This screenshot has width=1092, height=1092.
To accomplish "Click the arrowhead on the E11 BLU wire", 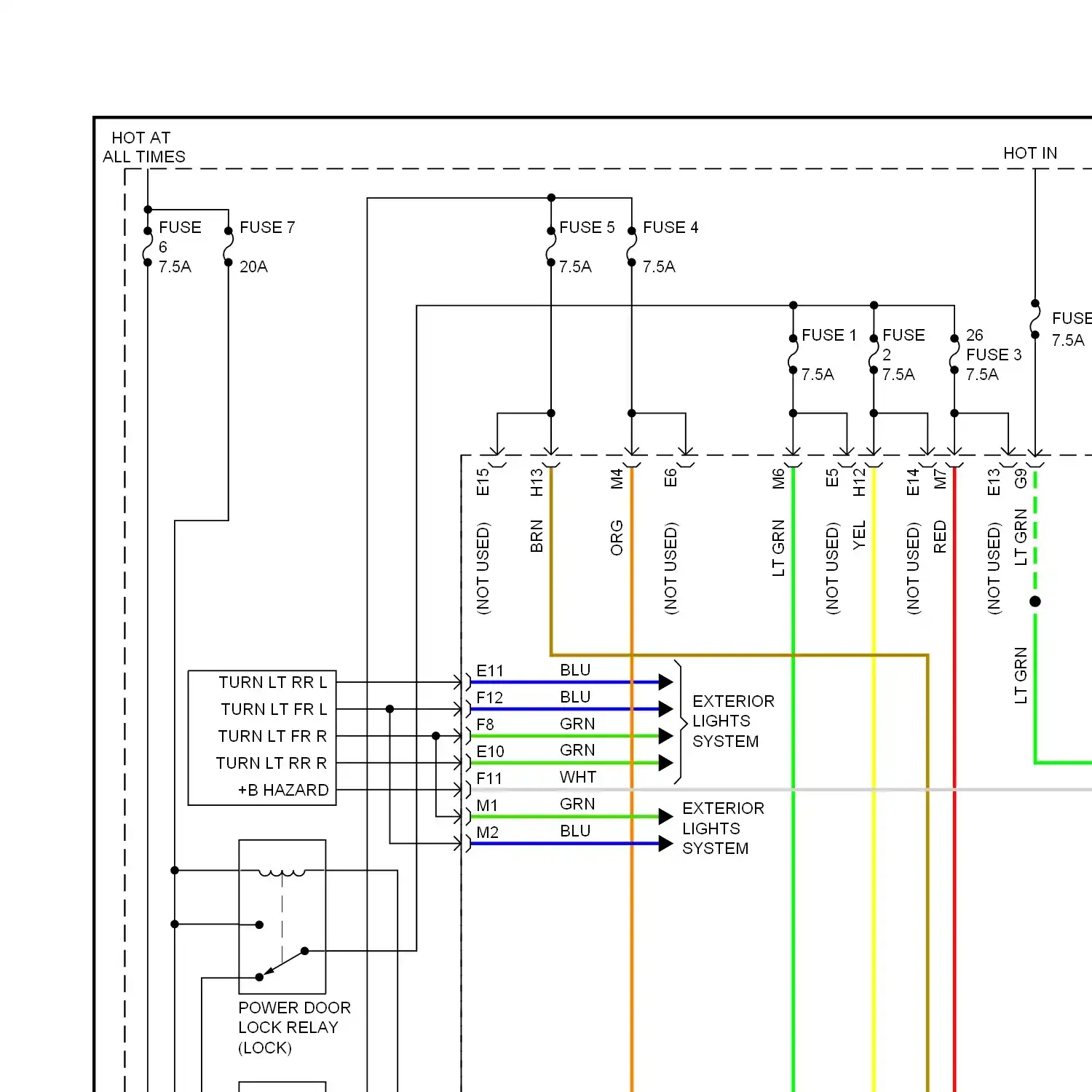I will [x=665, y=682].
